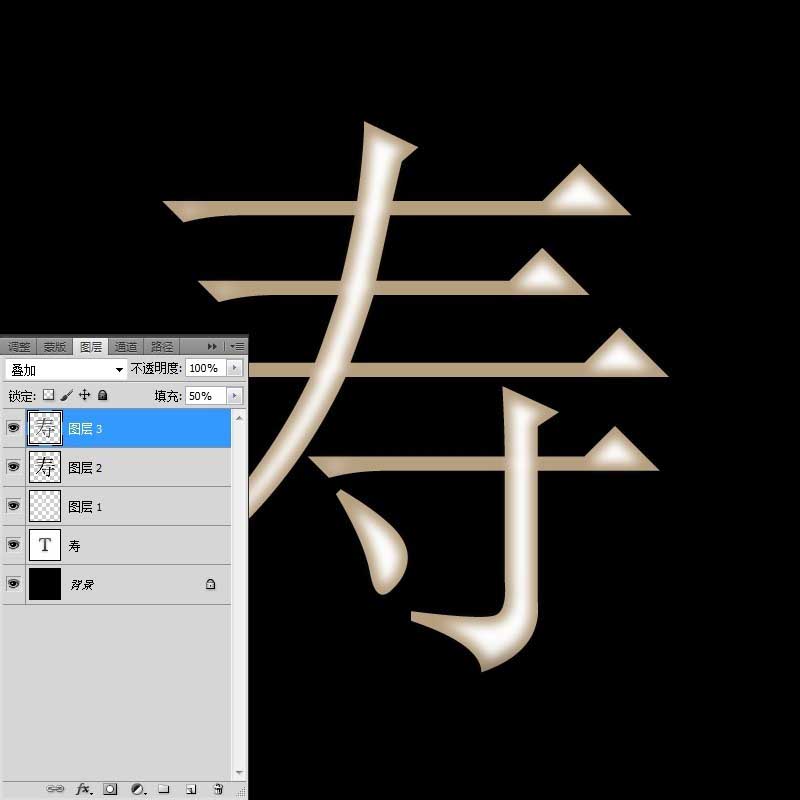Viewport: 800px width, 800px height.
Task: Enable lock all via the padlock icon
Action: tap(103, 395)
